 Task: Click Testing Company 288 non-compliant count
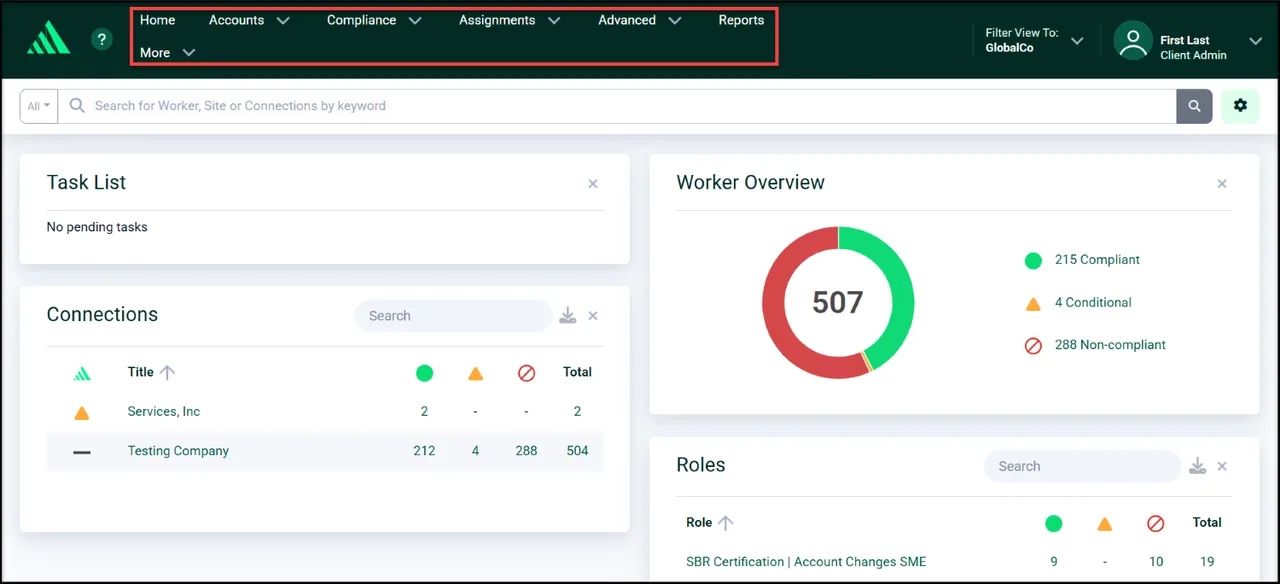coord(527,451)
